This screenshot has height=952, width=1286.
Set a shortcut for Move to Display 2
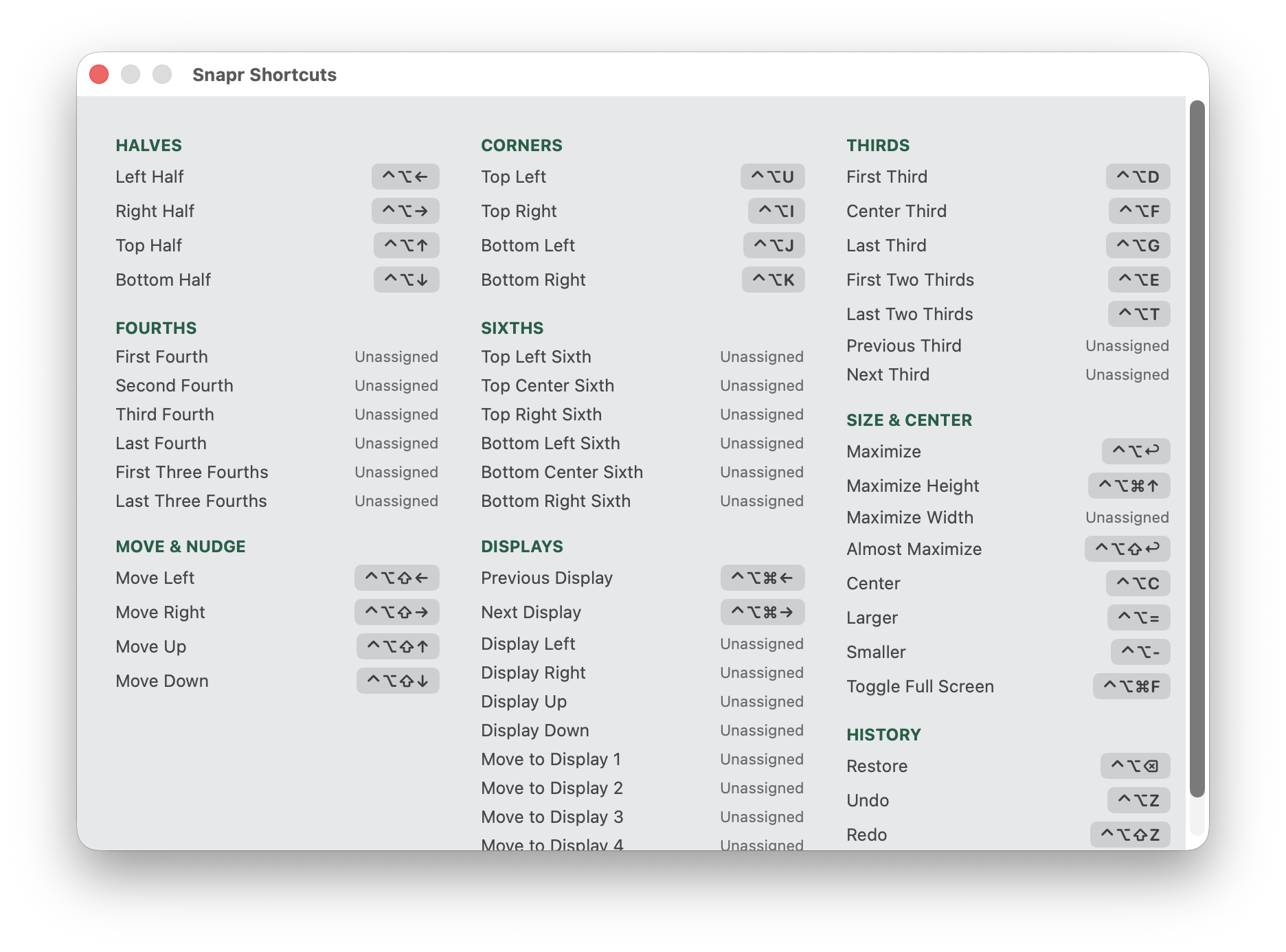(762, 788)
